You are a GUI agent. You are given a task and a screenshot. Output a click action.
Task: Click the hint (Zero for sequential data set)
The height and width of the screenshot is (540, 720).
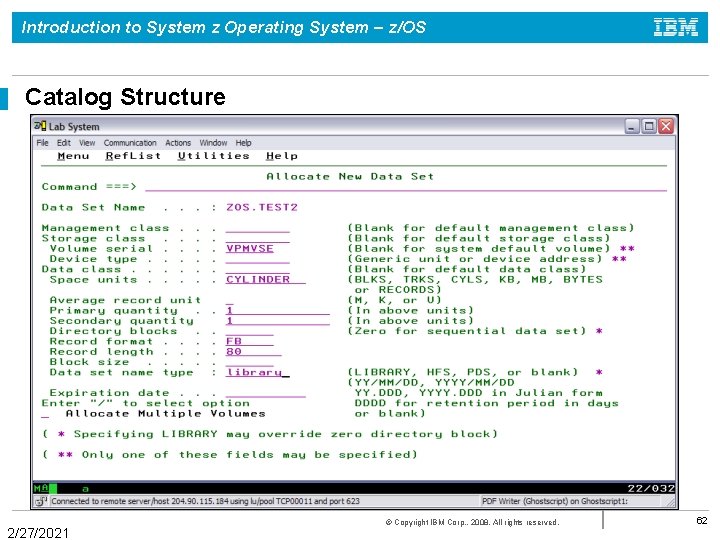point(467,331)
